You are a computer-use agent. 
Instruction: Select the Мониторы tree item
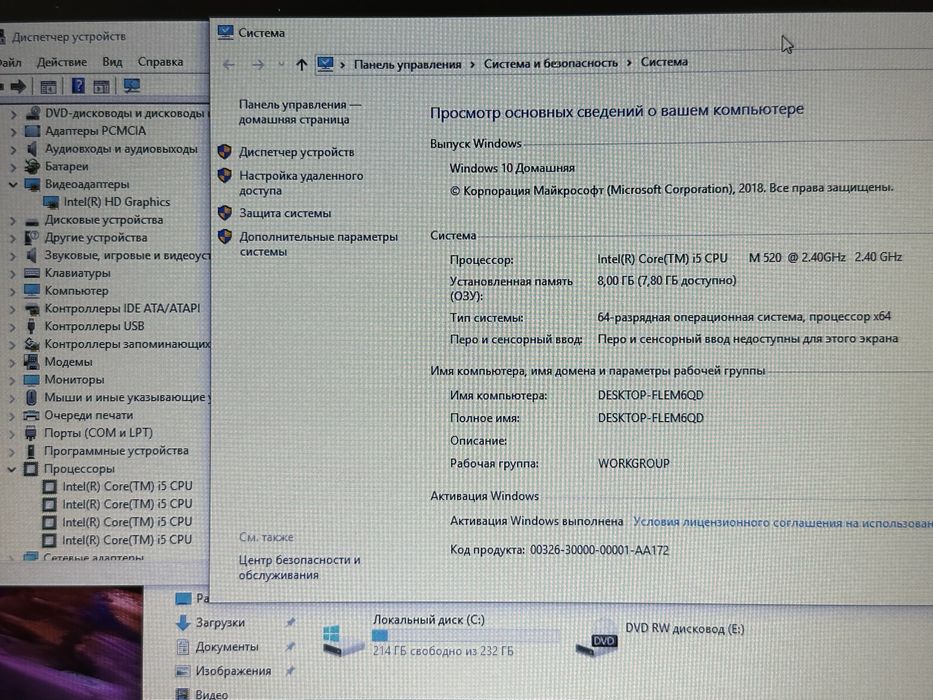coord(74,380)
